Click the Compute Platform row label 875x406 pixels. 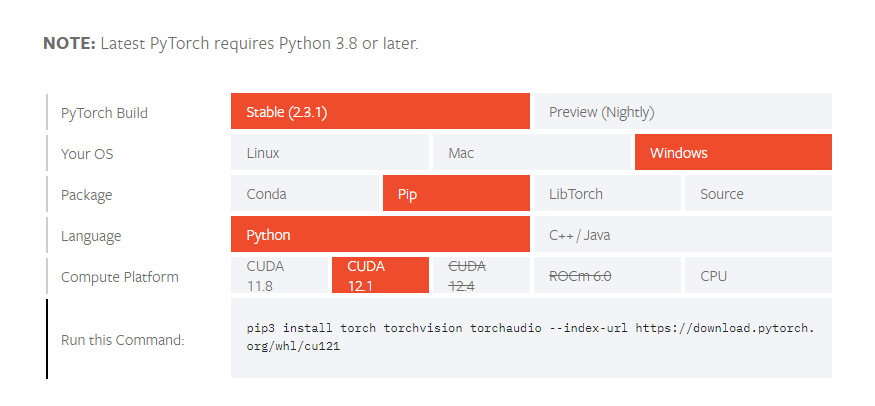pos(119,277)
